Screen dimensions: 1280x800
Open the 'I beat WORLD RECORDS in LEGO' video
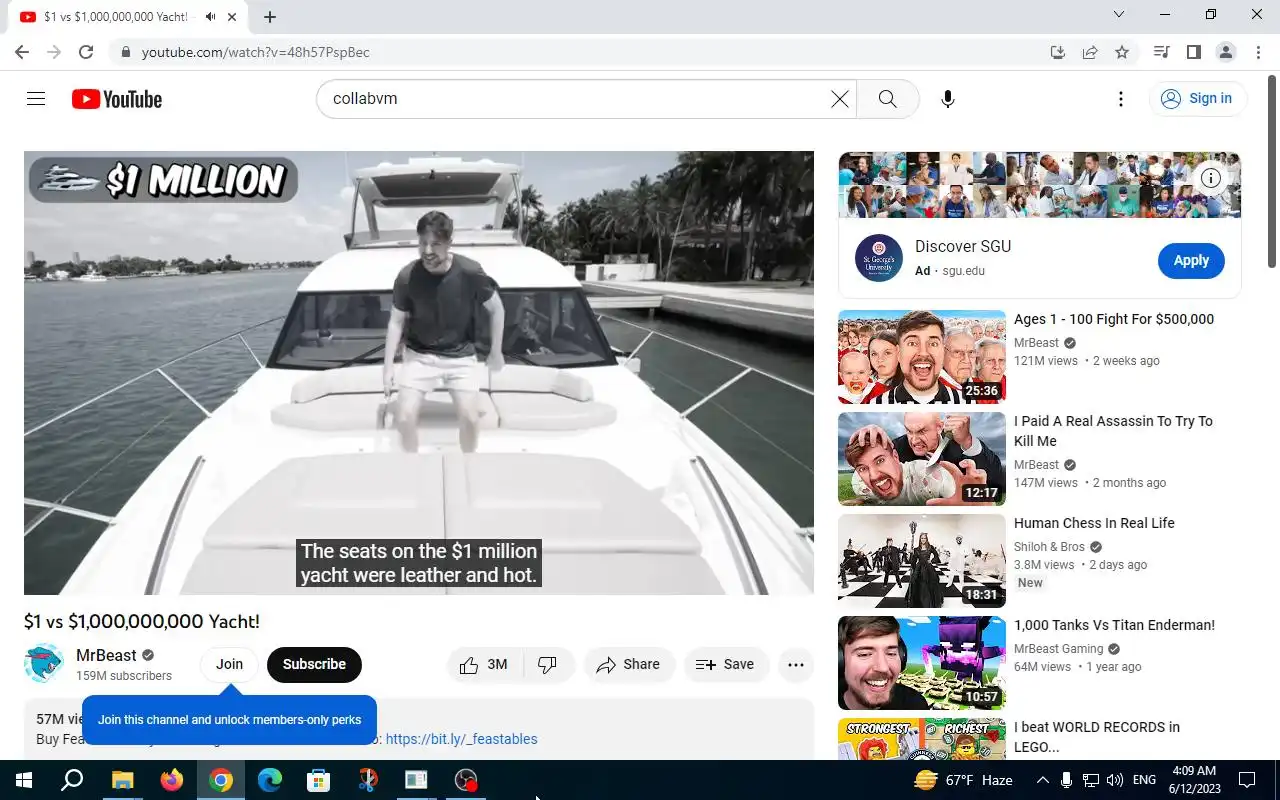click(1097, 737)
